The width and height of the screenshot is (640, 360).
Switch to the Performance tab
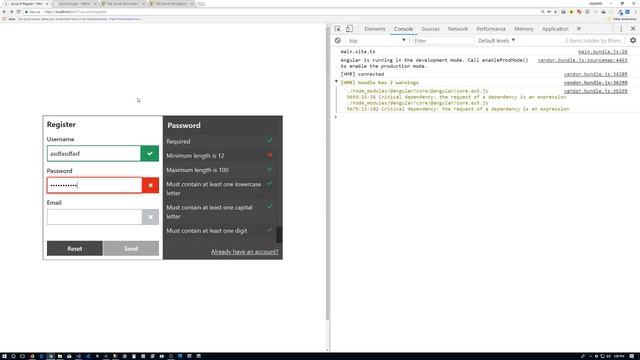click(491, 29)
